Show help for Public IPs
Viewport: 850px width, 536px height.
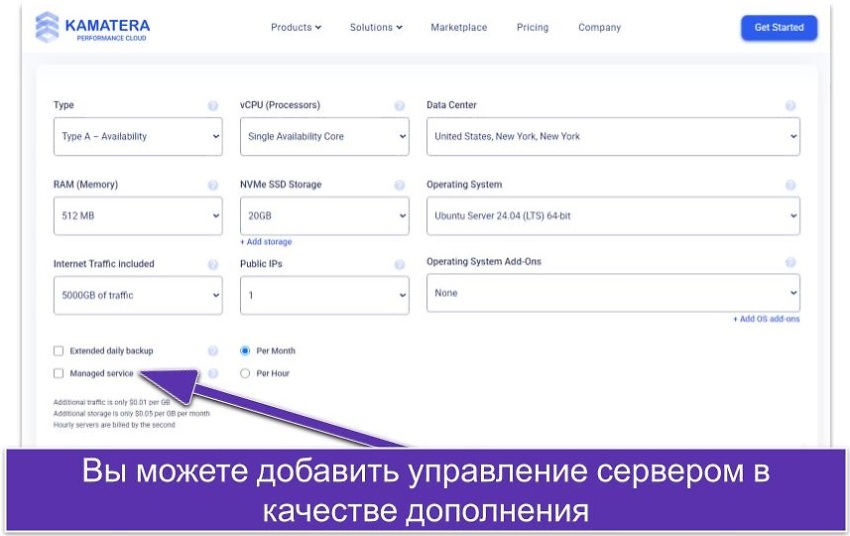400,264
